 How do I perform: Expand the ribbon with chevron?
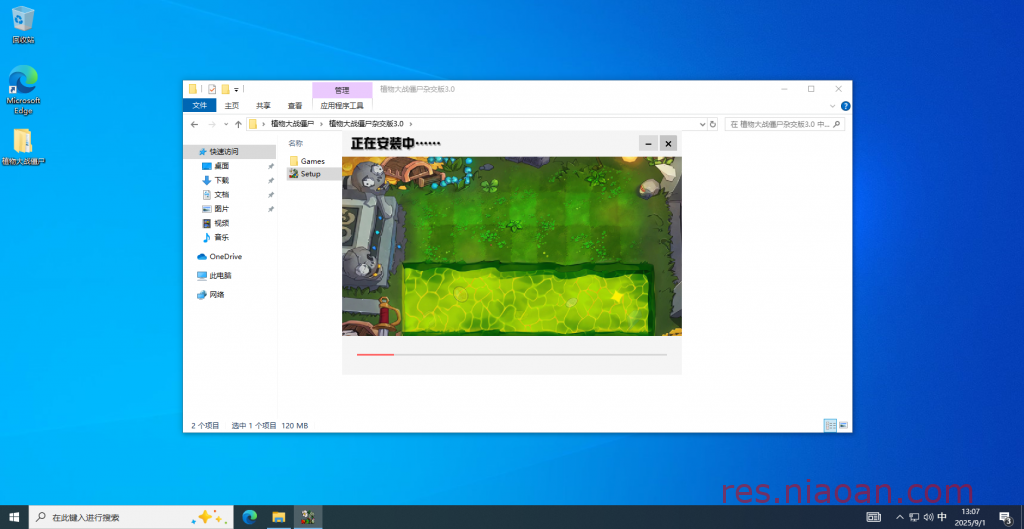tap(832, 106)
